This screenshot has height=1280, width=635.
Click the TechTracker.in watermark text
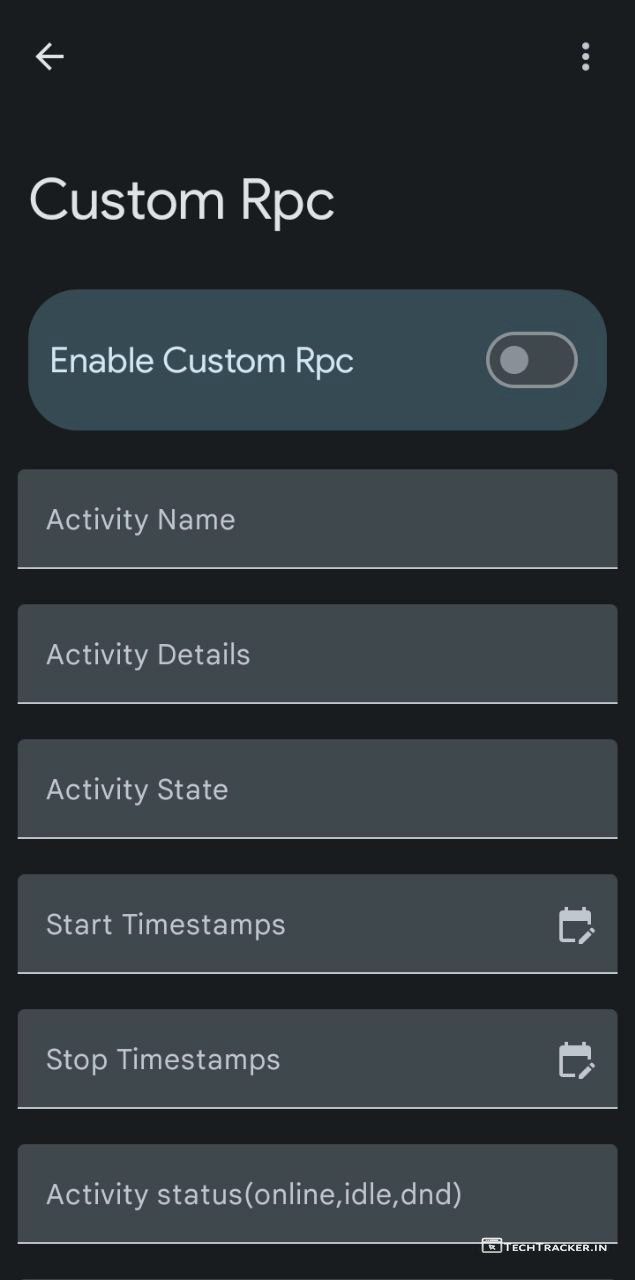[555, 1247]
